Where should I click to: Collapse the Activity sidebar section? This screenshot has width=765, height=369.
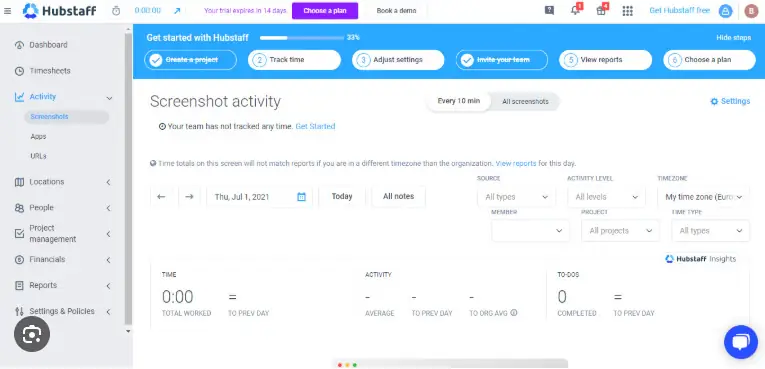pos(109,98)
